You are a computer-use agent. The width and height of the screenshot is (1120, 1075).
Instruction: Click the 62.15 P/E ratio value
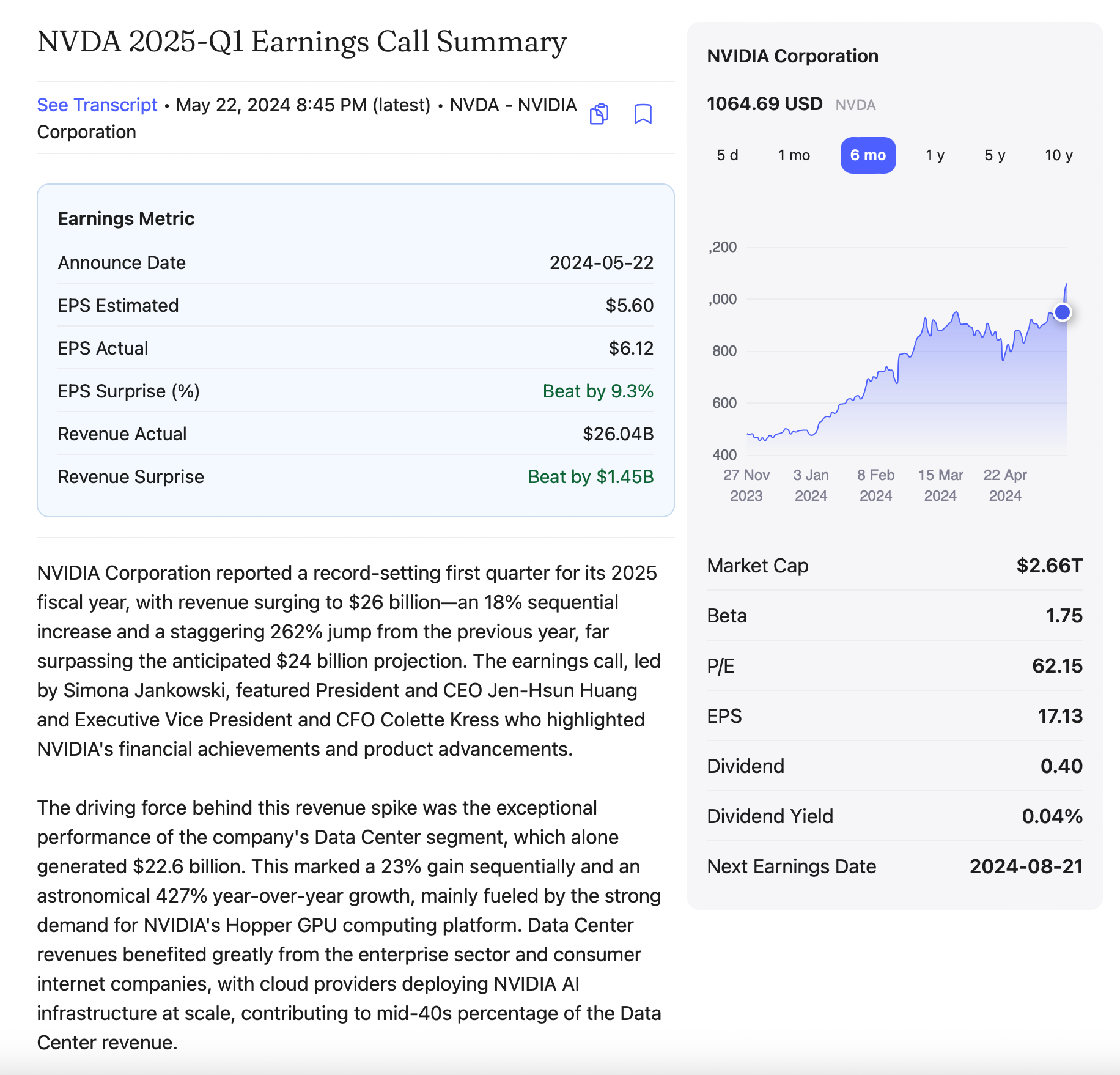[1057, 666]
